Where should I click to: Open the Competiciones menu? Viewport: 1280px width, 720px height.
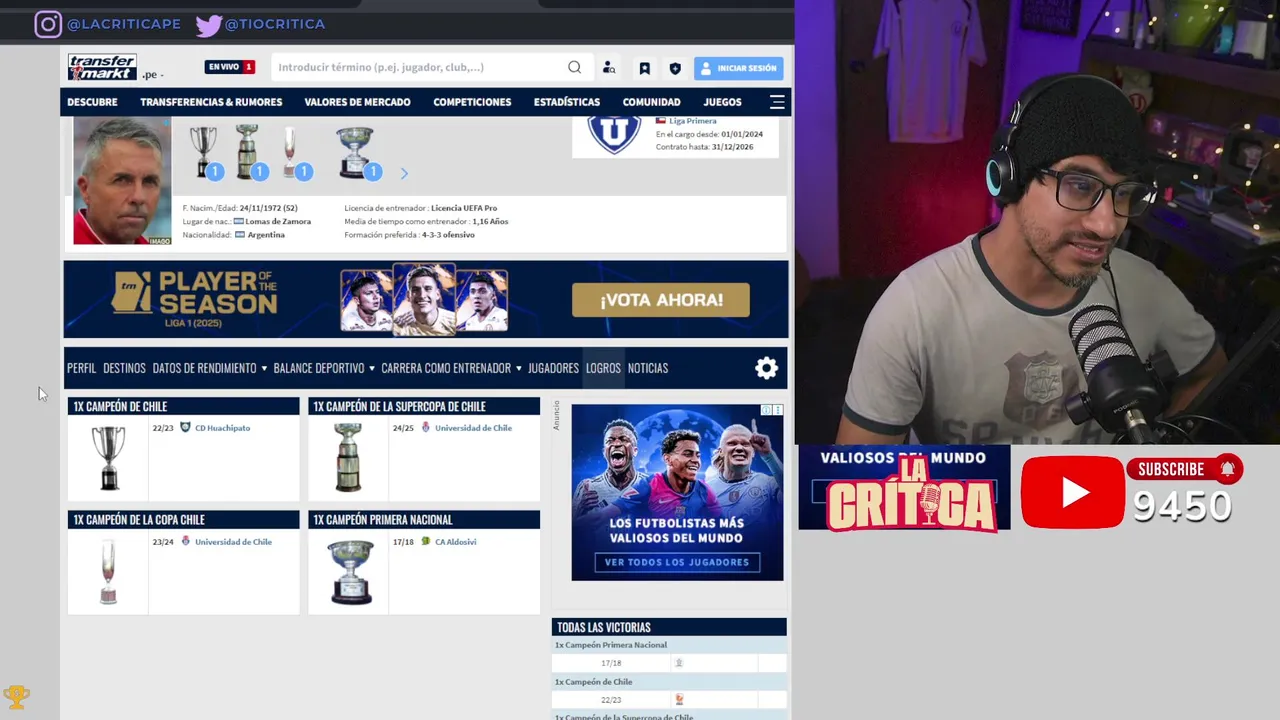click(x=472, y=102)
